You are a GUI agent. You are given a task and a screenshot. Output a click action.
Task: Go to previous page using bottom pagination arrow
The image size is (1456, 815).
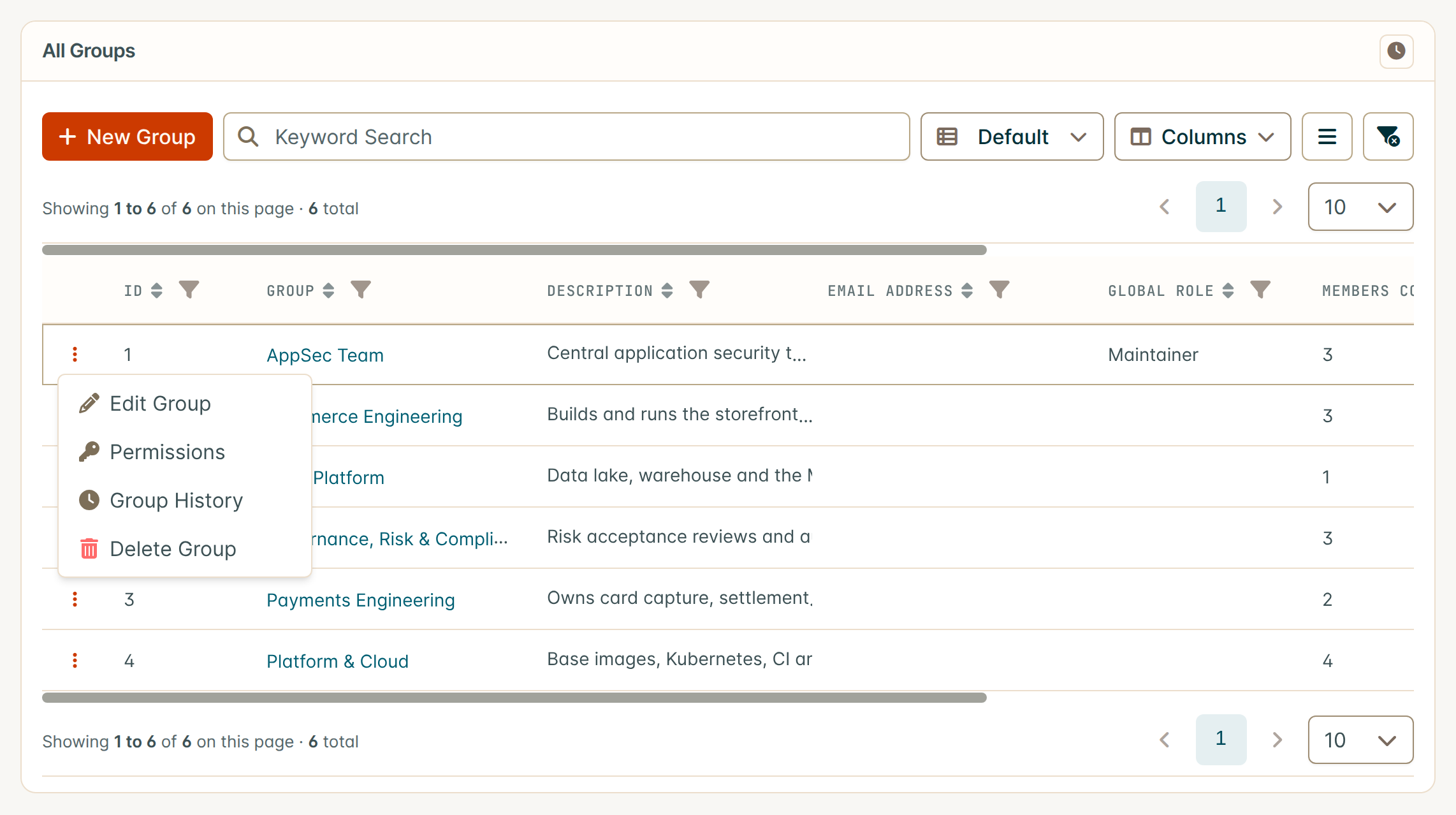(1165, 740)
